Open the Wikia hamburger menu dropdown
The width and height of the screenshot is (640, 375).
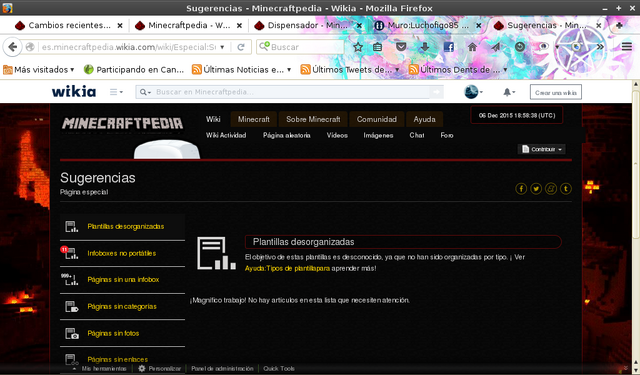[116, 92]
